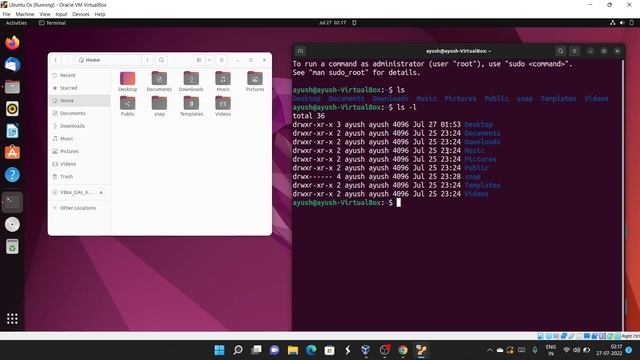The width and height of the screenshot is (640, 360).
Task: Open Rhythmbox music player in the dock
Action: 12,109
